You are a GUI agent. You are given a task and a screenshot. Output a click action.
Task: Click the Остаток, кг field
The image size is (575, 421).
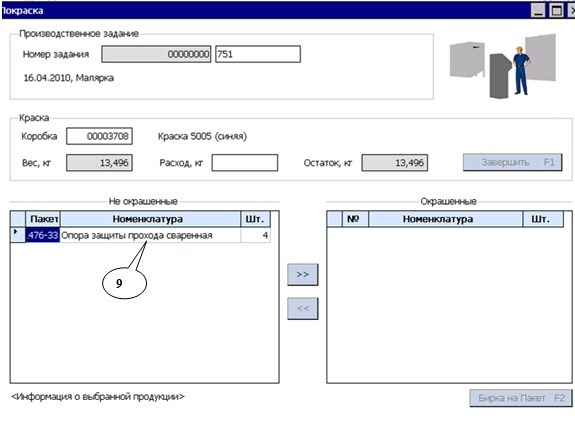click(x=395, y=163)
